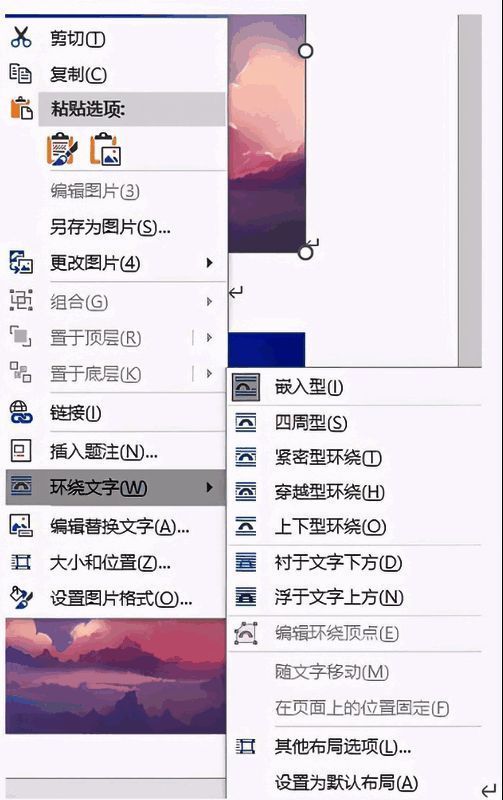Expand the 更改图片 submenu arrow
The height and width of the screenshot is (800, 503).
(209, 263)
